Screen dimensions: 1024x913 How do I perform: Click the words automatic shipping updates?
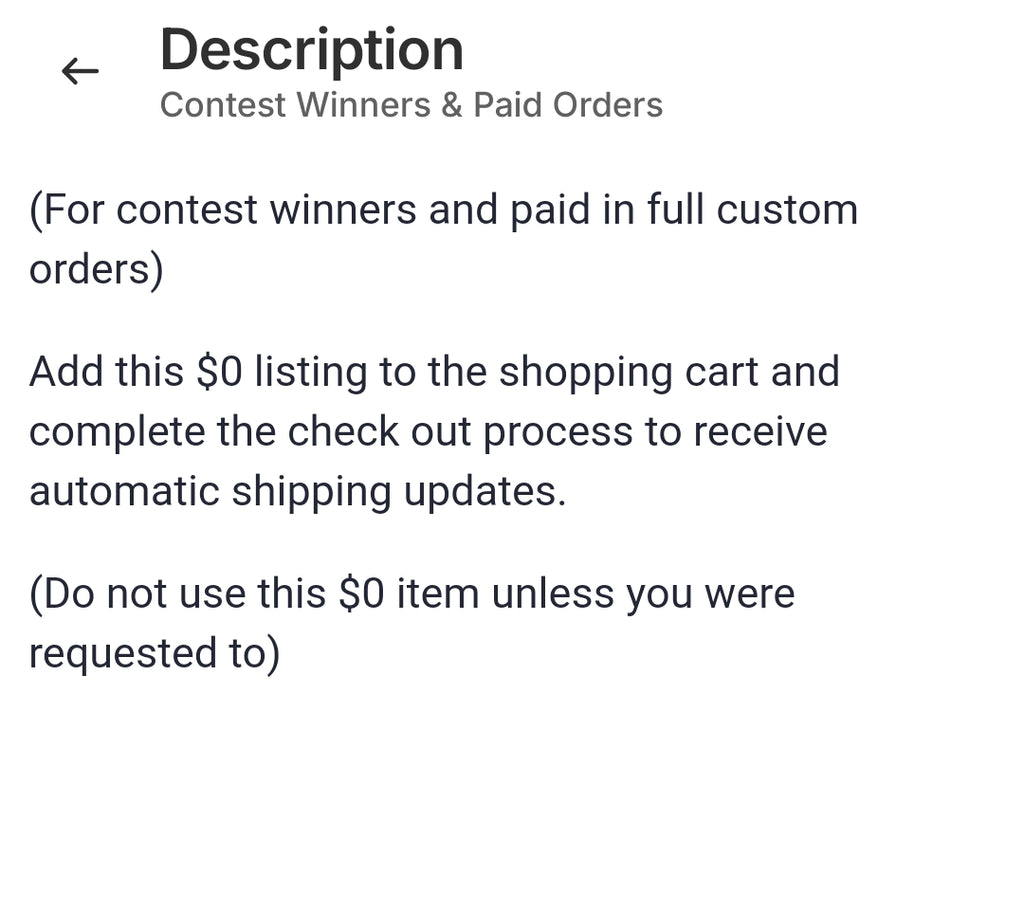[x=297, y=491]
